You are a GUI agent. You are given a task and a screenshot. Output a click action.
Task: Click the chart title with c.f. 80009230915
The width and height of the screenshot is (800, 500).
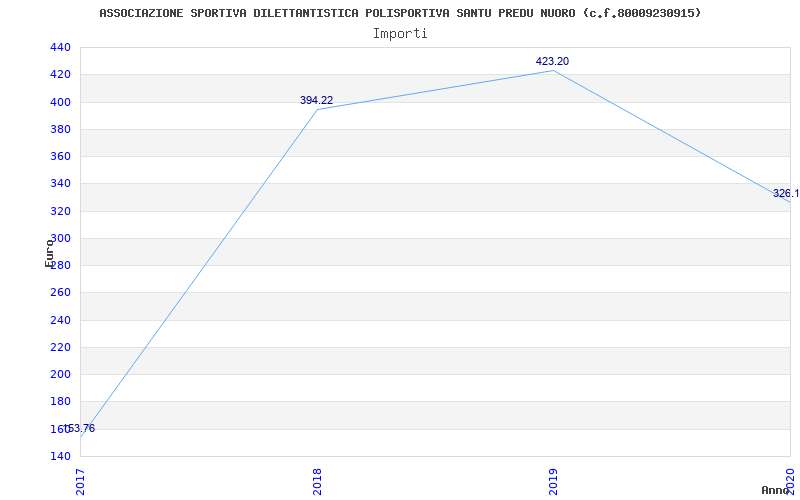pos(400,13)
